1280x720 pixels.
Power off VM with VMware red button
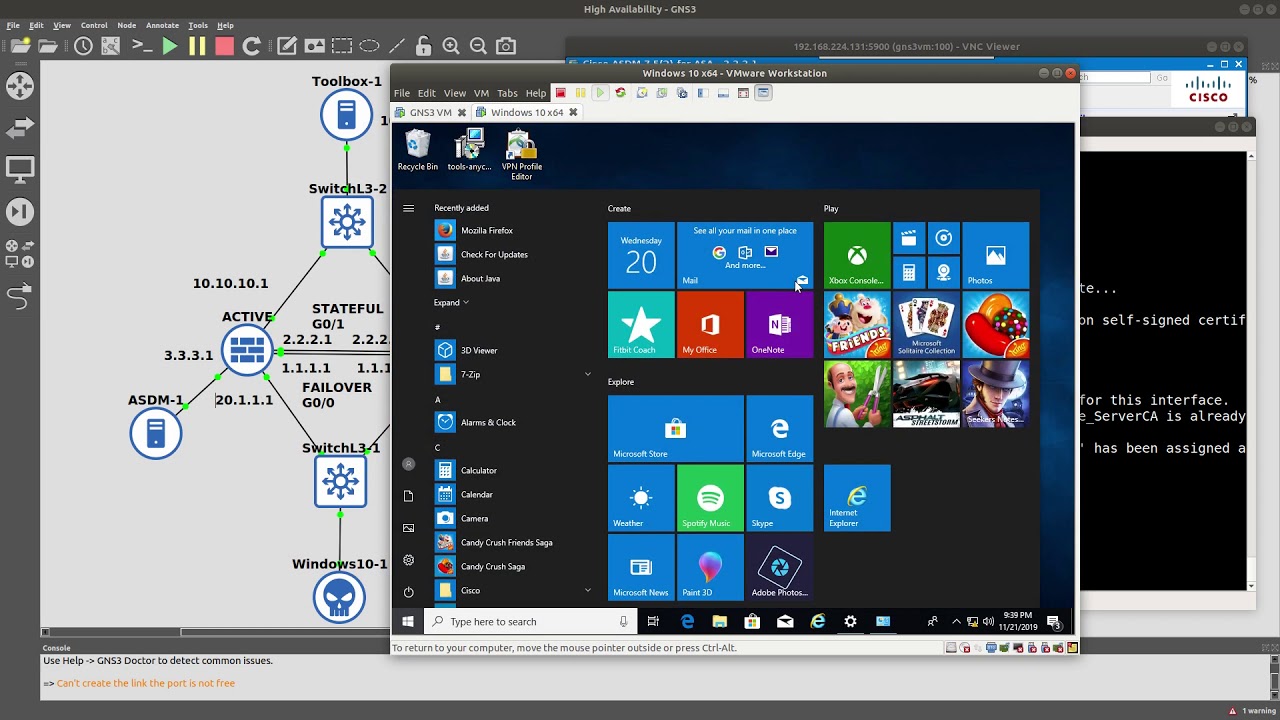tap(560, 93)
